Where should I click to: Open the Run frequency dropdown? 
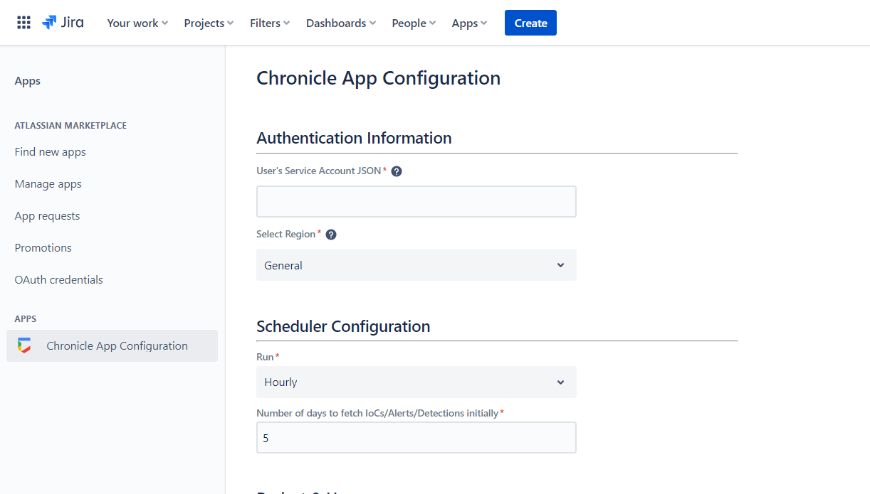point(416,382)
